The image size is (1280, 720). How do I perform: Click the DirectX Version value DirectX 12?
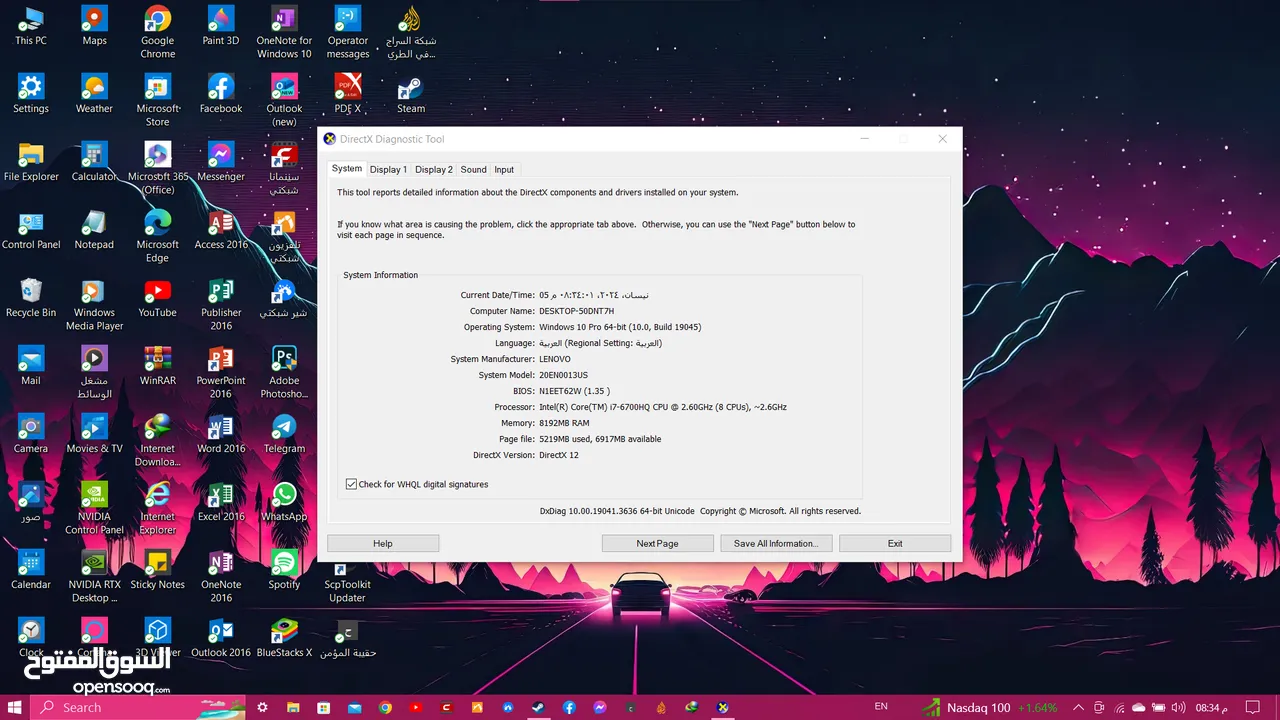pos(559,455)
